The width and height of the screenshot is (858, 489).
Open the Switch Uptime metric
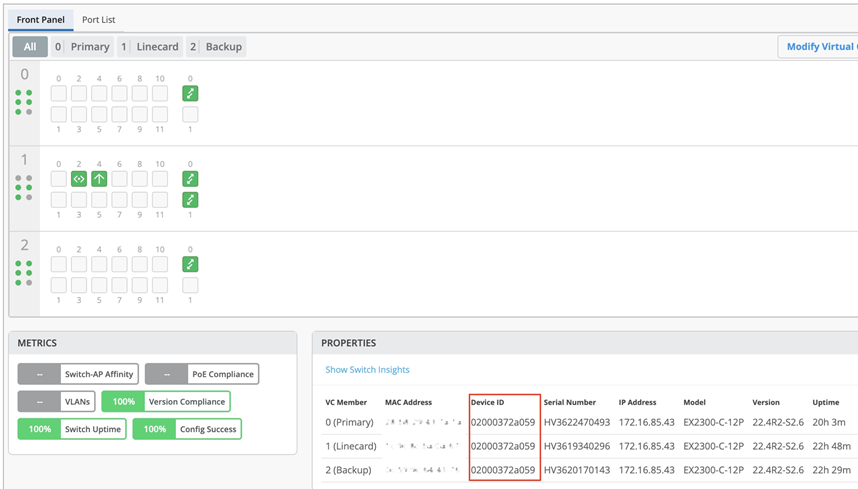click(72, 429)
